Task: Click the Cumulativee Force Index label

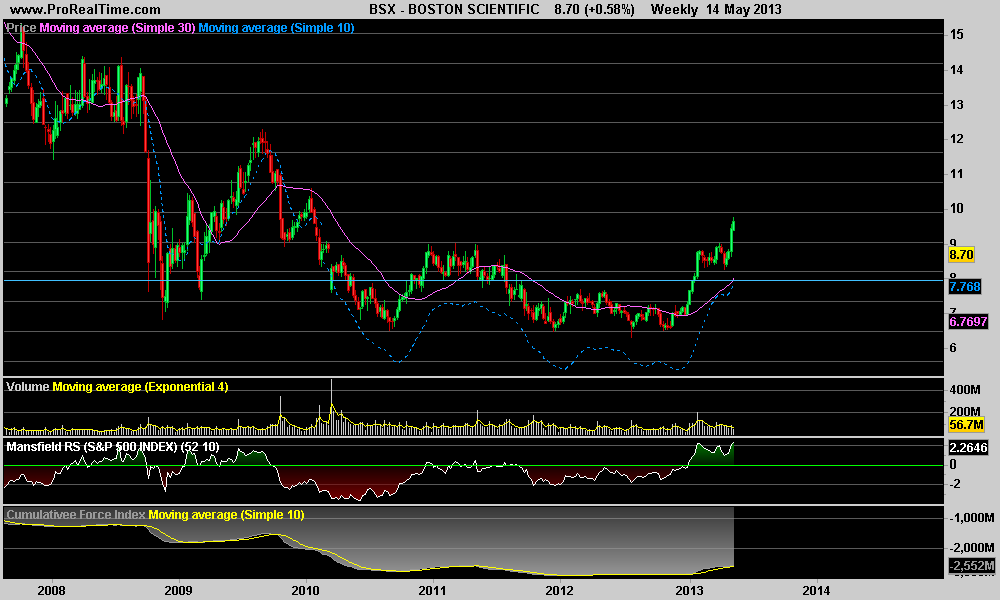Action: [75, 514]
